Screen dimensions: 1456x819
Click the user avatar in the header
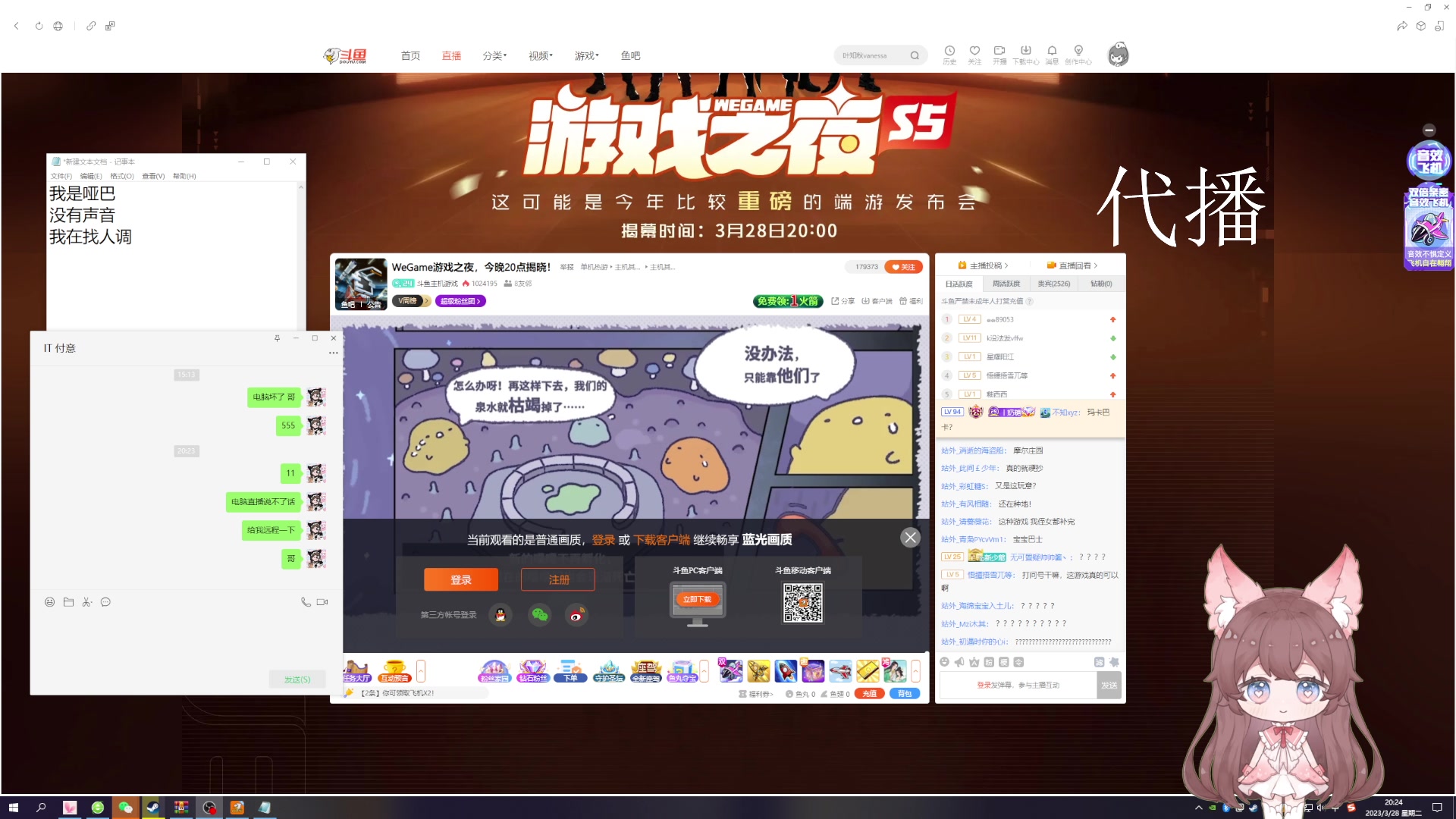click(1118, 55)
